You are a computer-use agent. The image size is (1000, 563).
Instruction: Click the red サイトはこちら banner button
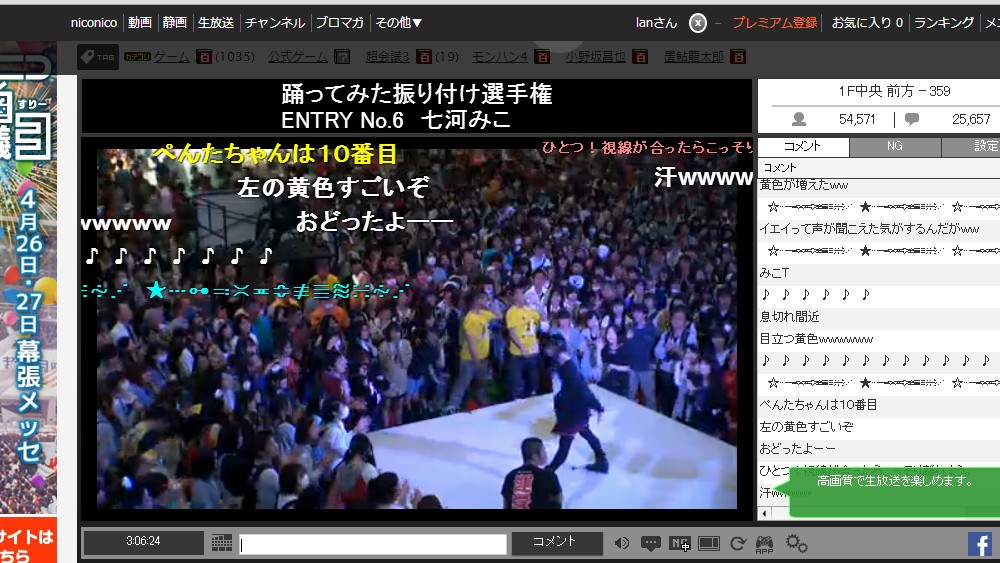point(28,539)
